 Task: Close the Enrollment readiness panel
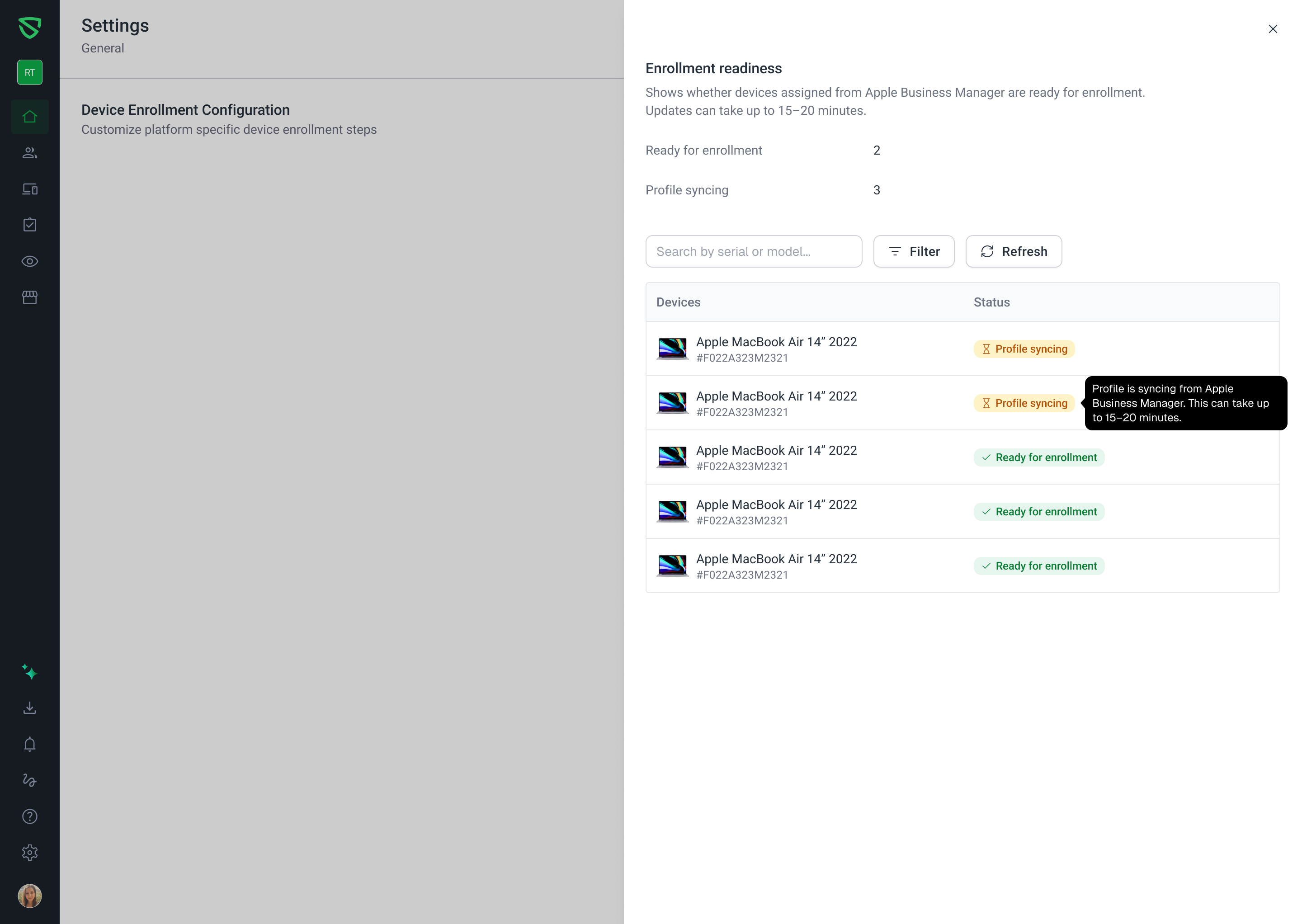click(1273, 29)
